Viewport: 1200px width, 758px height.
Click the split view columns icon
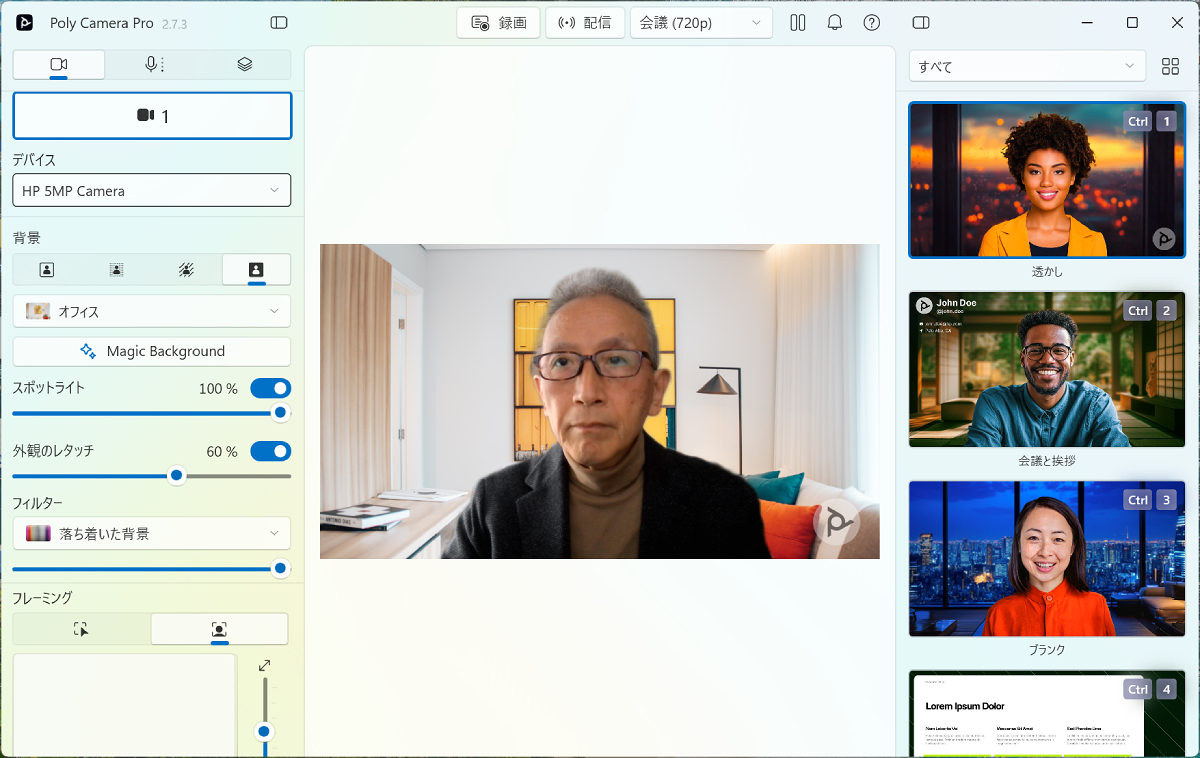click(x=798, y=22)
